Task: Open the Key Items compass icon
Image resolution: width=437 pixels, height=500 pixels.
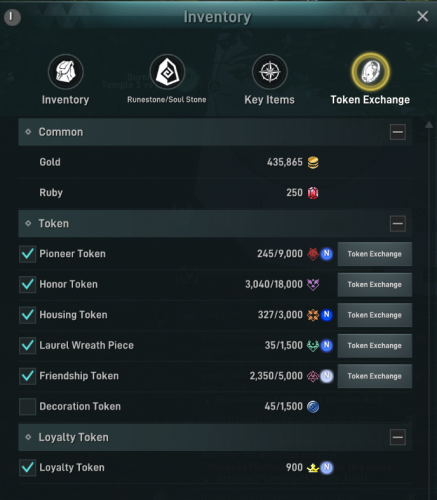Action: click(x=270, y=72)
